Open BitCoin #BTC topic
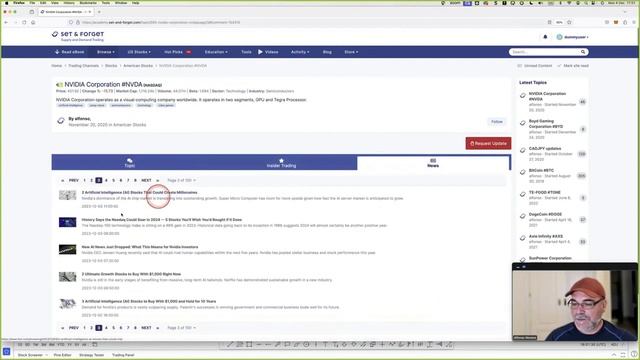Viewport: 640px width, 360px height. click(x=541, y=171)
